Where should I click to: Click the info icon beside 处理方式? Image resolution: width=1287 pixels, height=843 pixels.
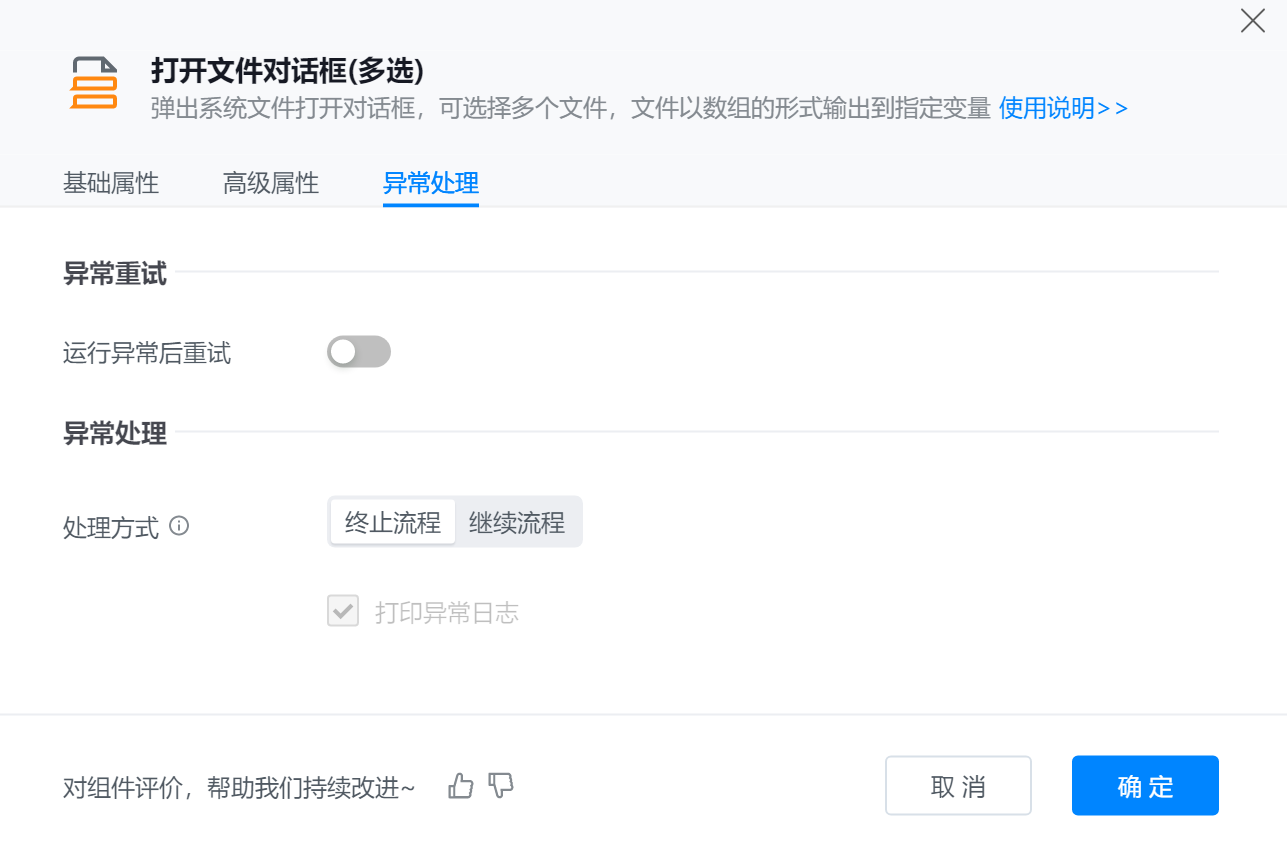pyautogui.click(x=179, y=525)
